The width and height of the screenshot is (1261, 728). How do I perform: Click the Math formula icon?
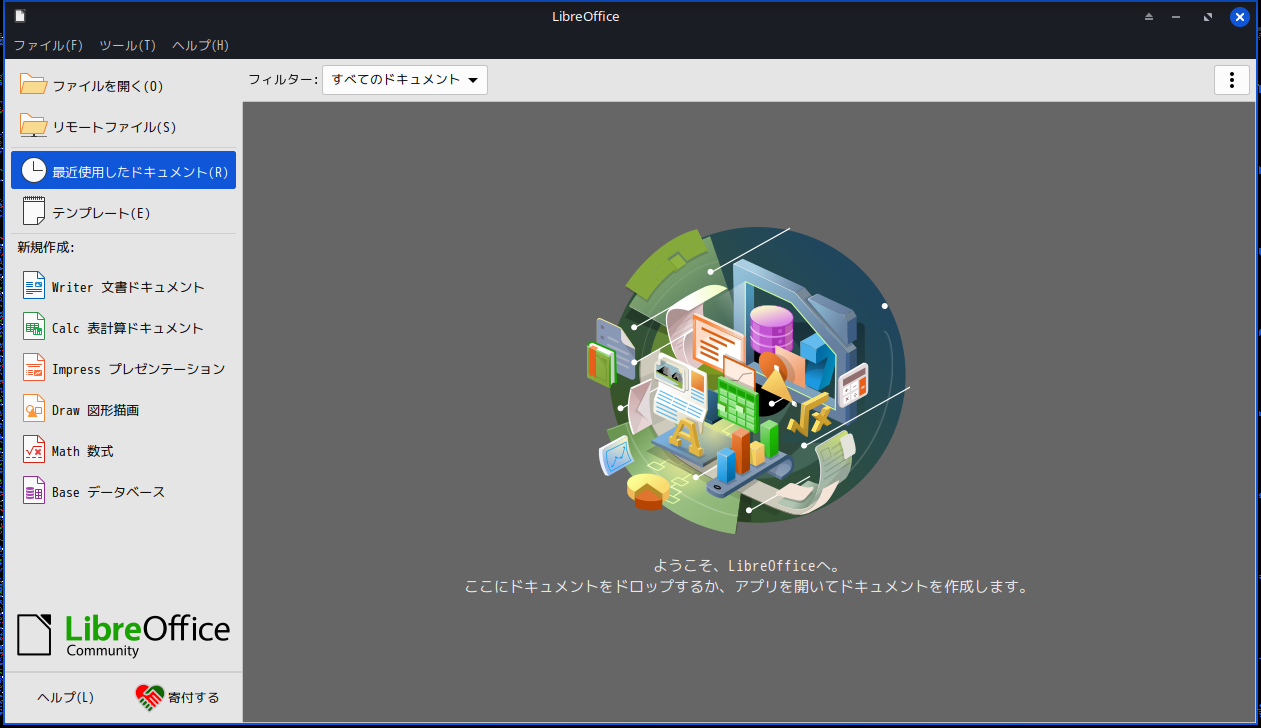click(34, 450)
